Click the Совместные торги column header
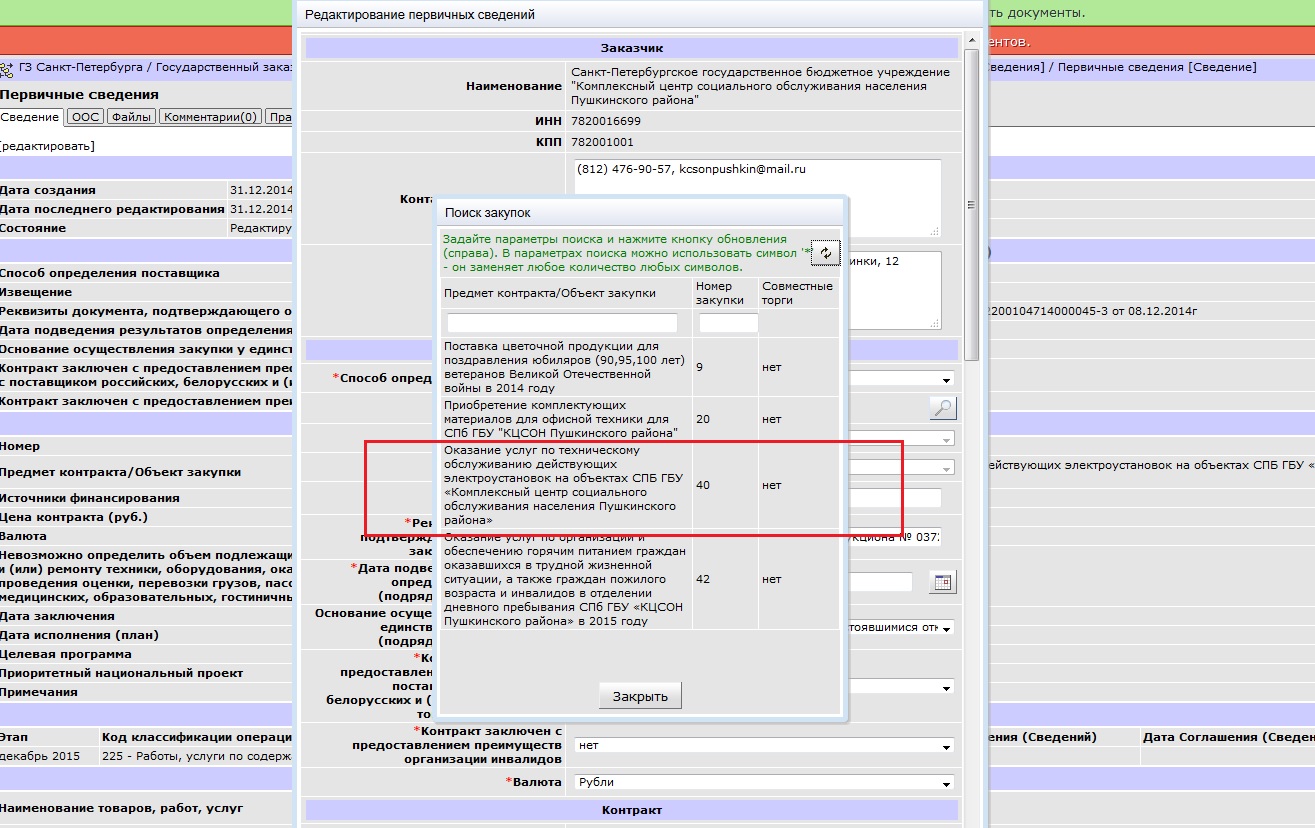This screenshot has height=828, width=1315. 797,293
